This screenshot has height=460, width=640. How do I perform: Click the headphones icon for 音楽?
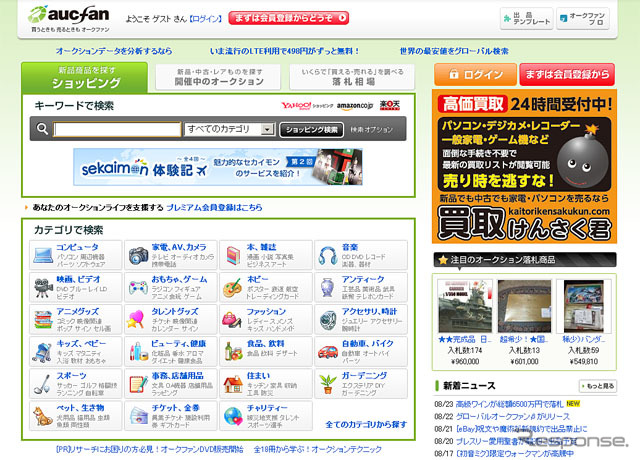pos(328,256)
